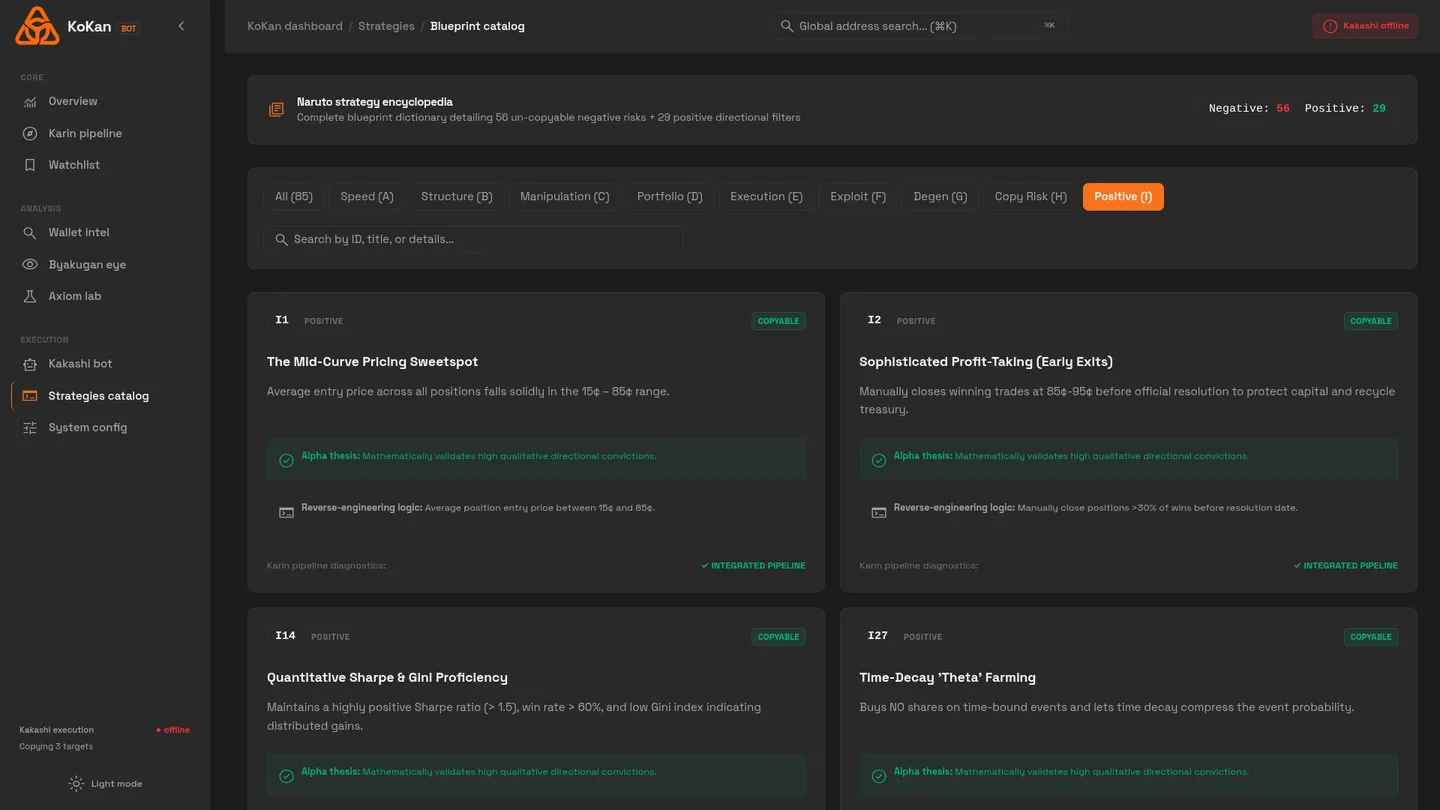Click the Blueprint catalog breadcrumb
The image size is (1440, 810).
coord(477,26)
